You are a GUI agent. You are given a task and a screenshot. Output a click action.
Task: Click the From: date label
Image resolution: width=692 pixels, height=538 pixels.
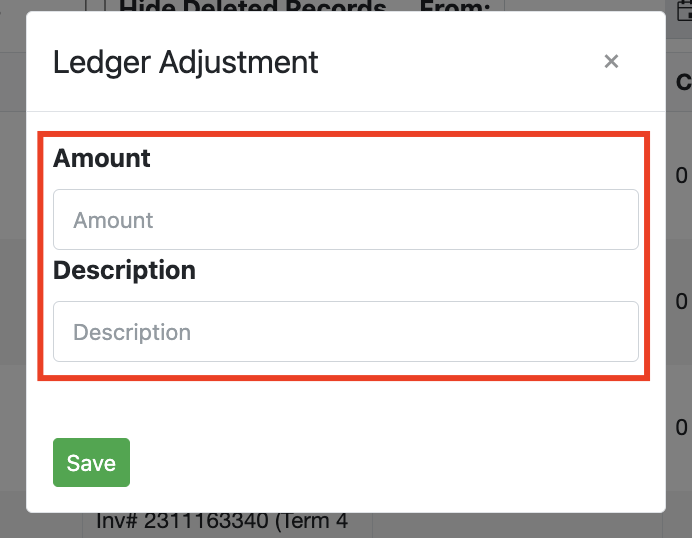point(455,7)
